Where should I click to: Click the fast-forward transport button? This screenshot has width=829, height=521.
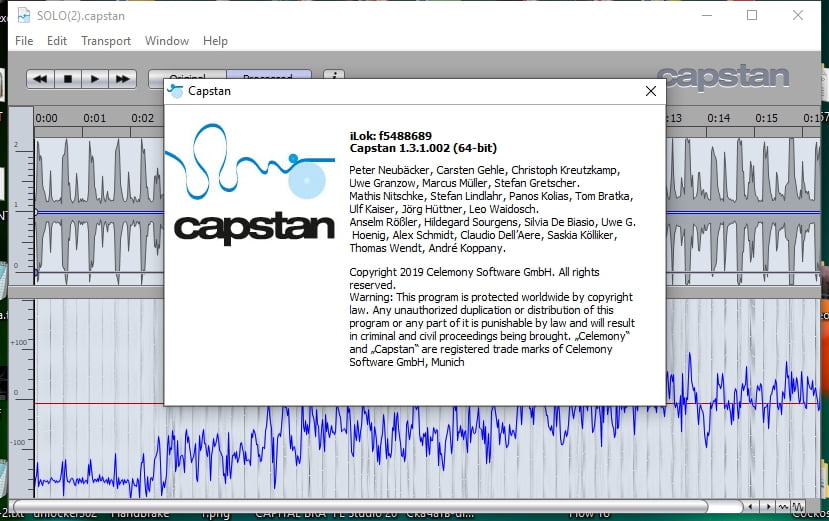[123, 79]
